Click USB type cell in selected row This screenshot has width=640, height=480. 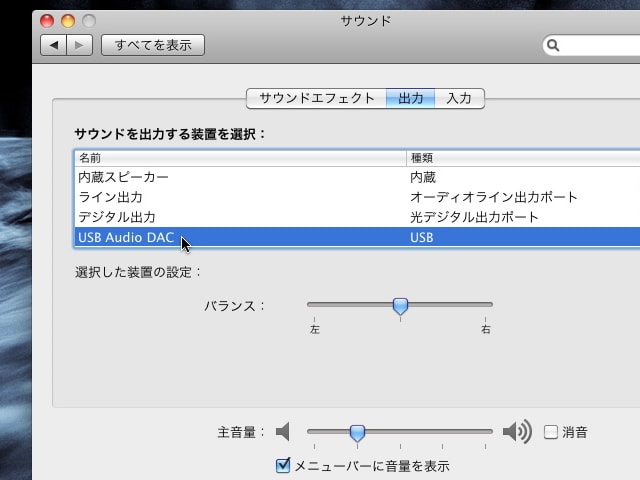pos(422,238)
